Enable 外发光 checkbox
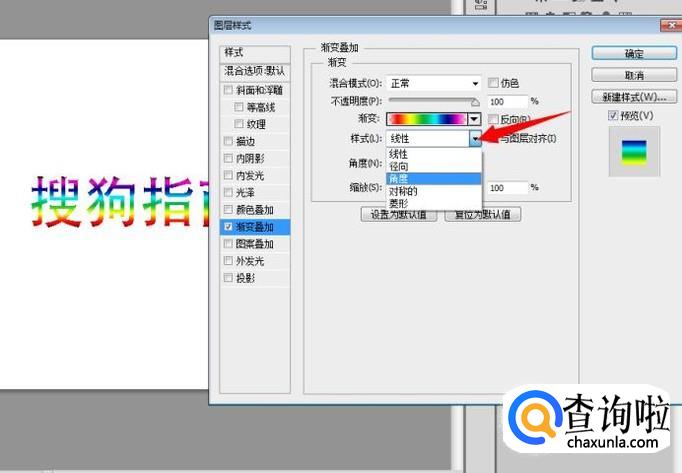The height and width of the screenshot is (473, 682). pos(228,261)
